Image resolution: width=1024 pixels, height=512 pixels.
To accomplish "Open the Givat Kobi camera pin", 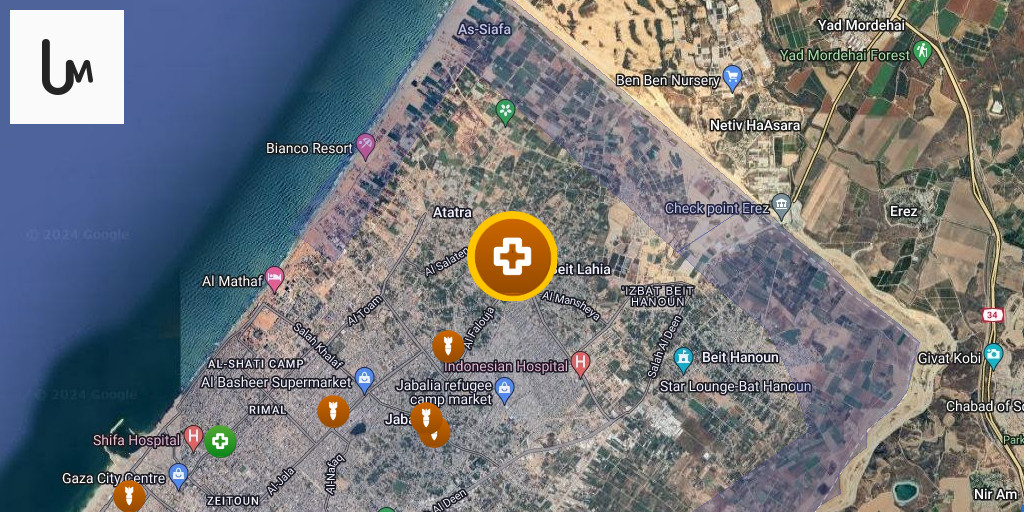I will click(993, 356).
